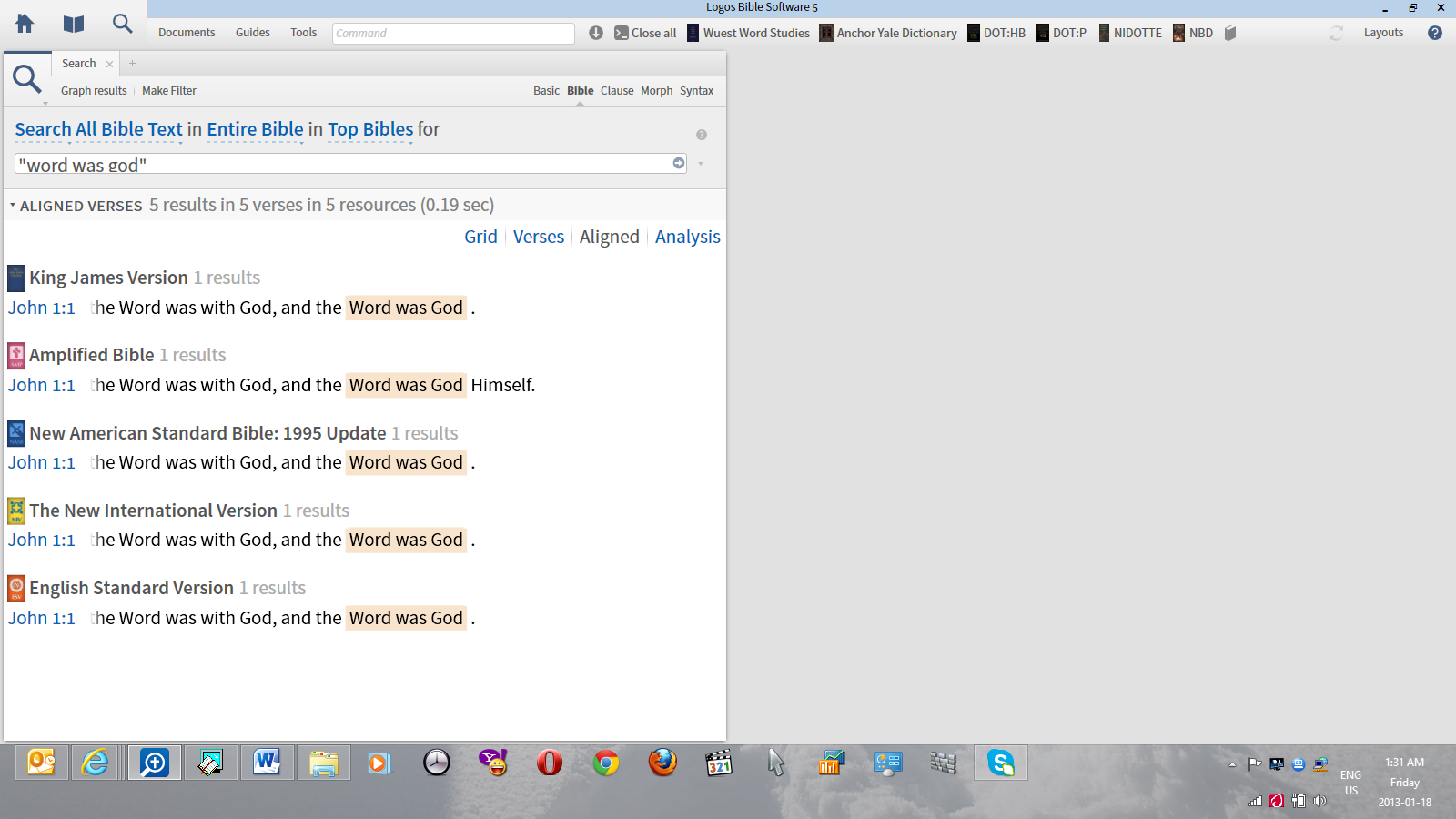Open Outlook from the taskbar

[42, 763]
